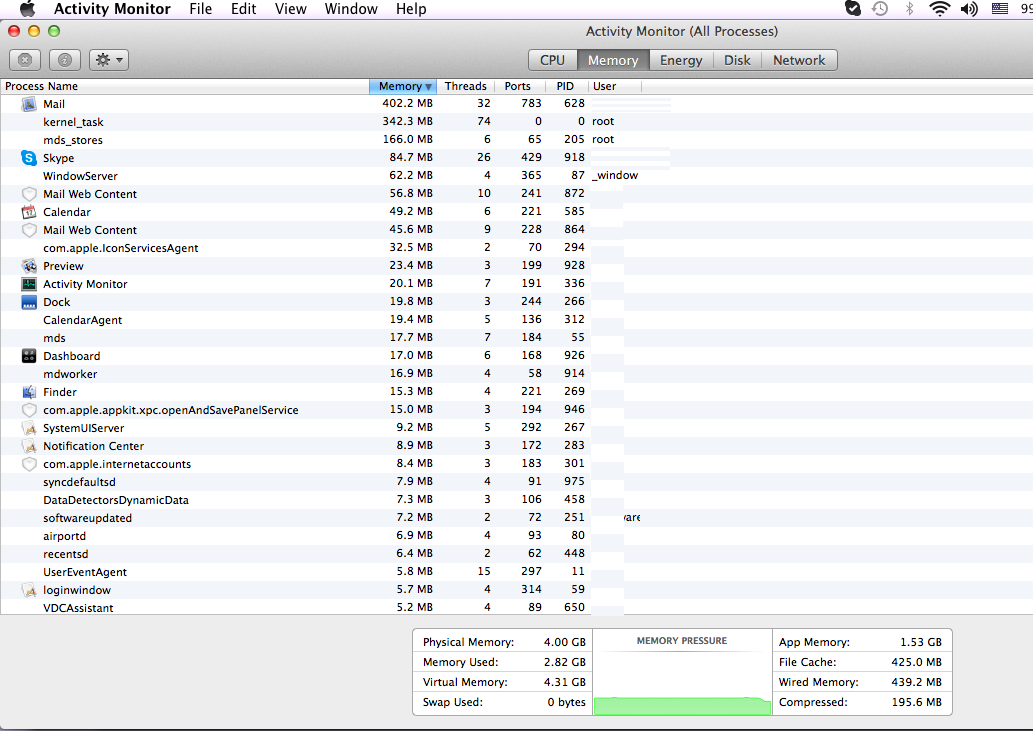1033x731 pixels.
Task: Click the loginwindow process icon
Action: [29, 590]
